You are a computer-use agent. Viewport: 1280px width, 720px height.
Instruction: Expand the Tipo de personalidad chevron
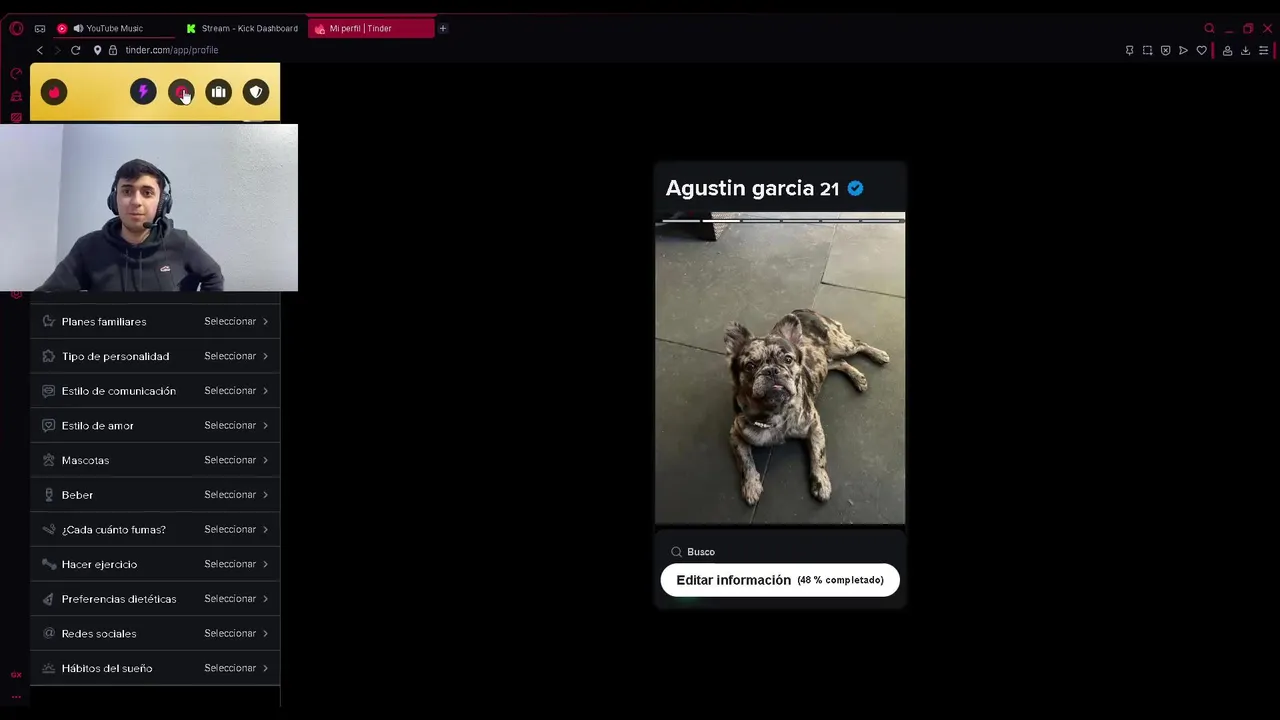265,356
